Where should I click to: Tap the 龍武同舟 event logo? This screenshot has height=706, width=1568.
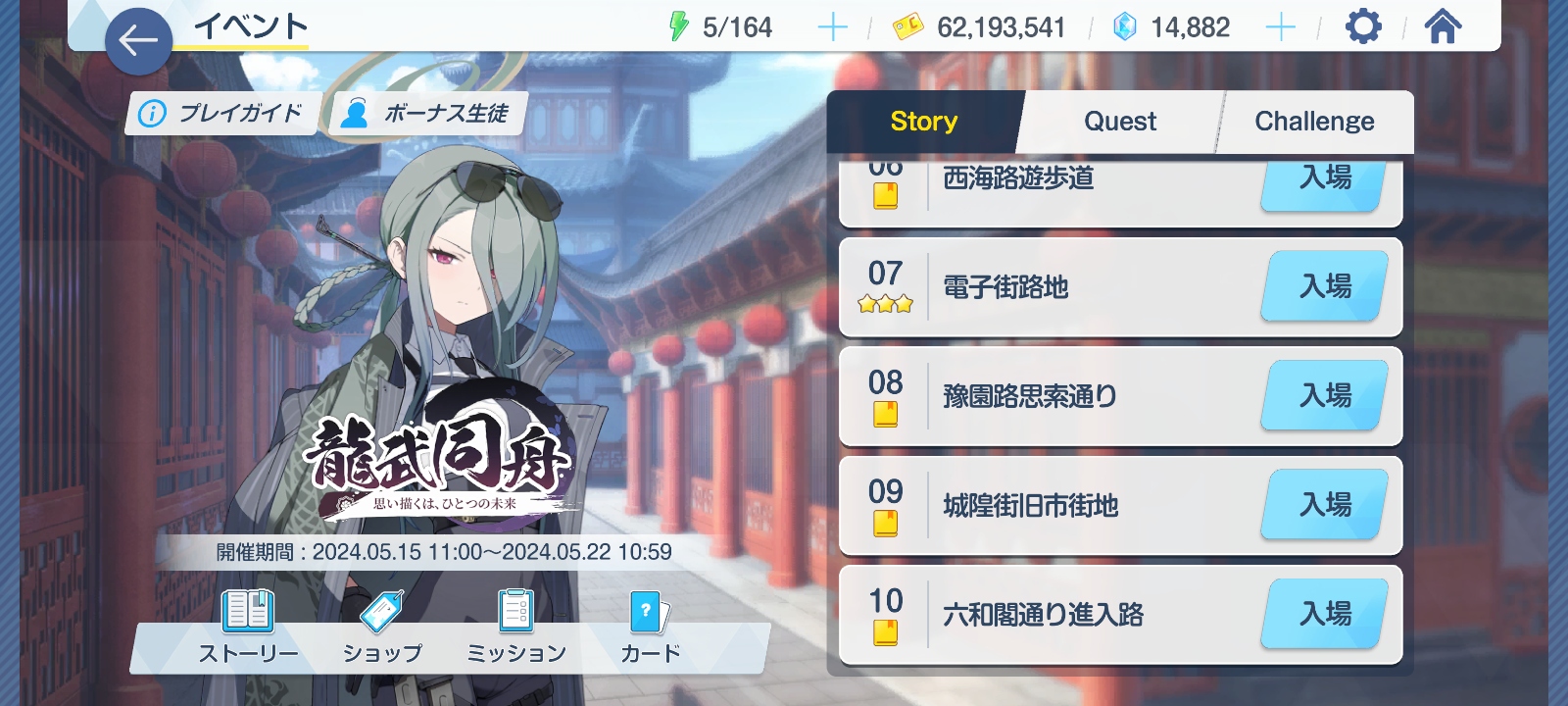439,461
